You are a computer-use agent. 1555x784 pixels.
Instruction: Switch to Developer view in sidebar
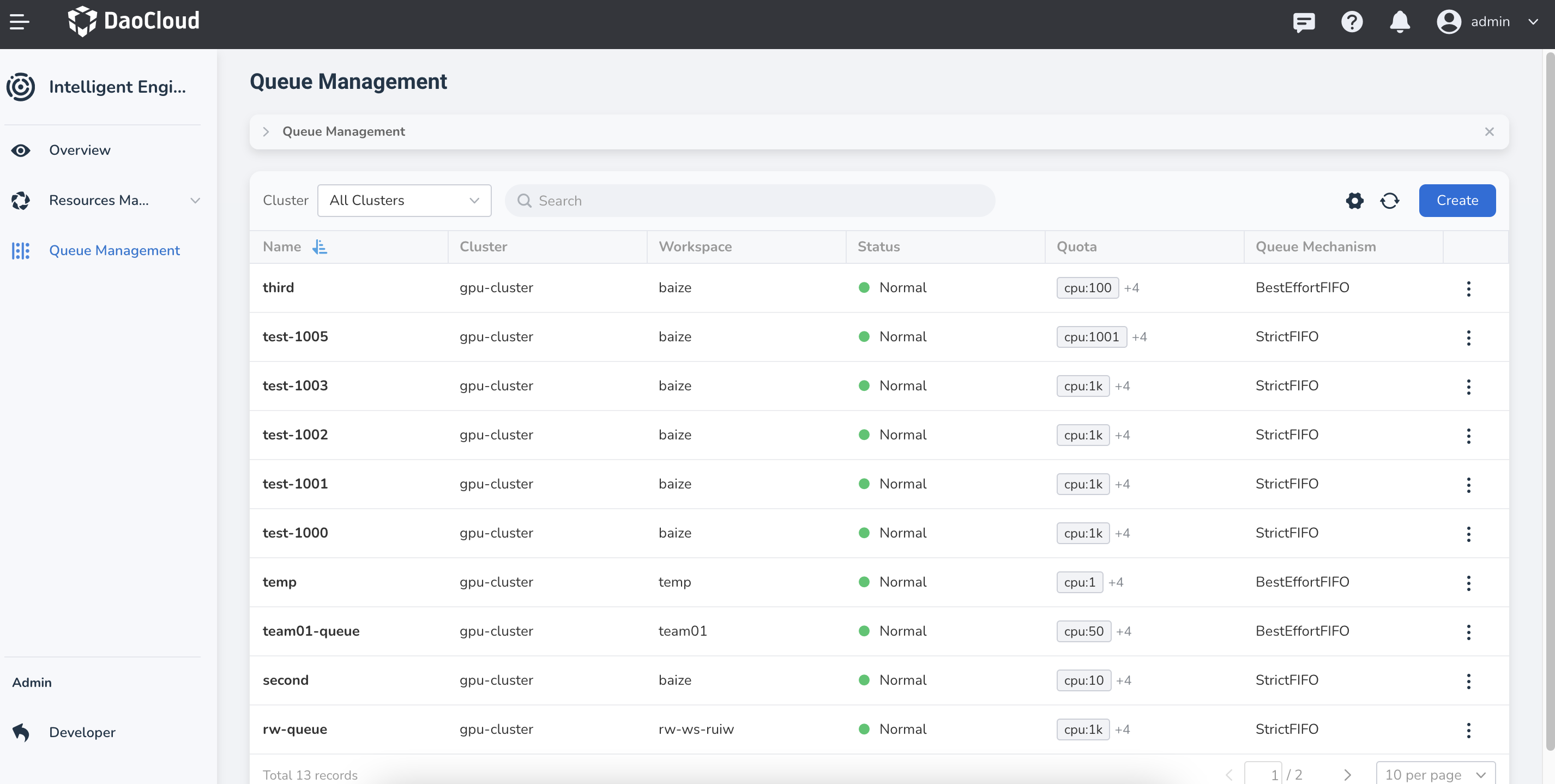(x=82, y=732)
